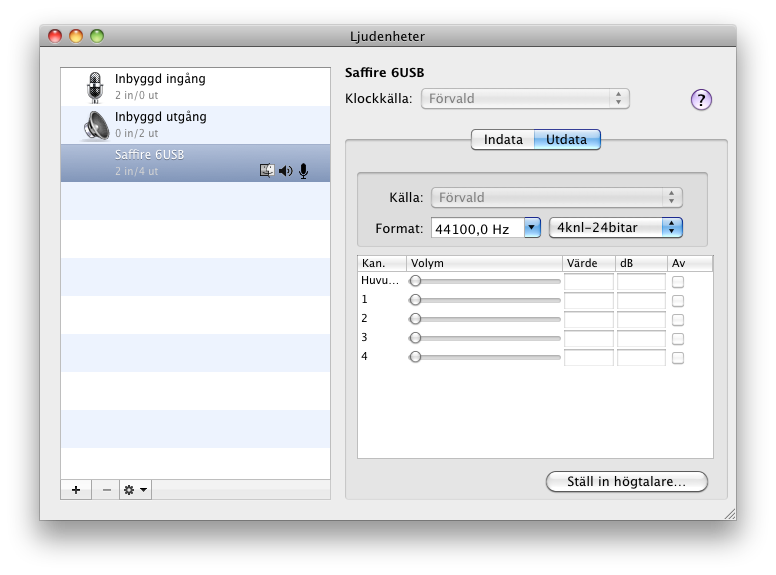The height and width of the screenshot is (575, 776).
Task: Click the minus button below the device list
Action: coord(106,490)
